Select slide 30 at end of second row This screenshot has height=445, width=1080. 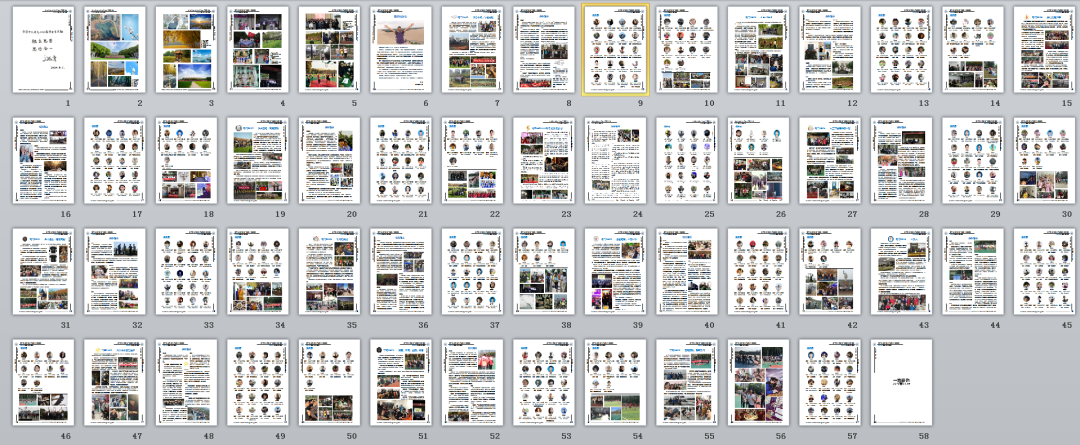[x=1045, y=161]
